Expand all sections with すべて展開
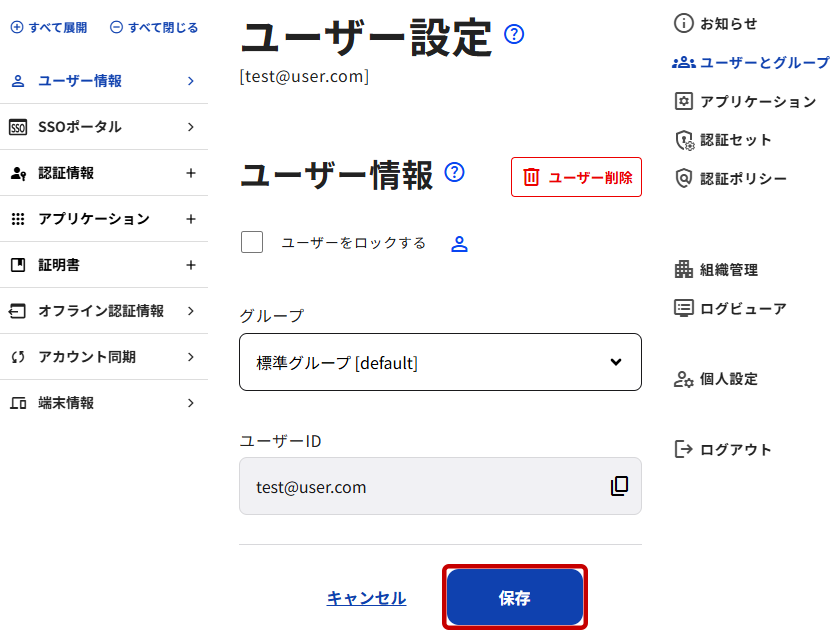 [x=48, y=28]
